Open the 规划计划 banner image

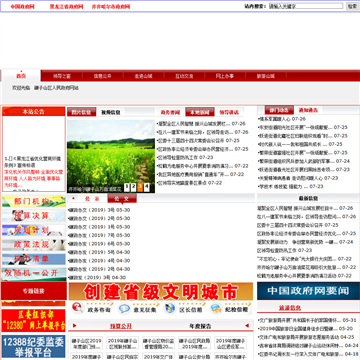point(34,230)
